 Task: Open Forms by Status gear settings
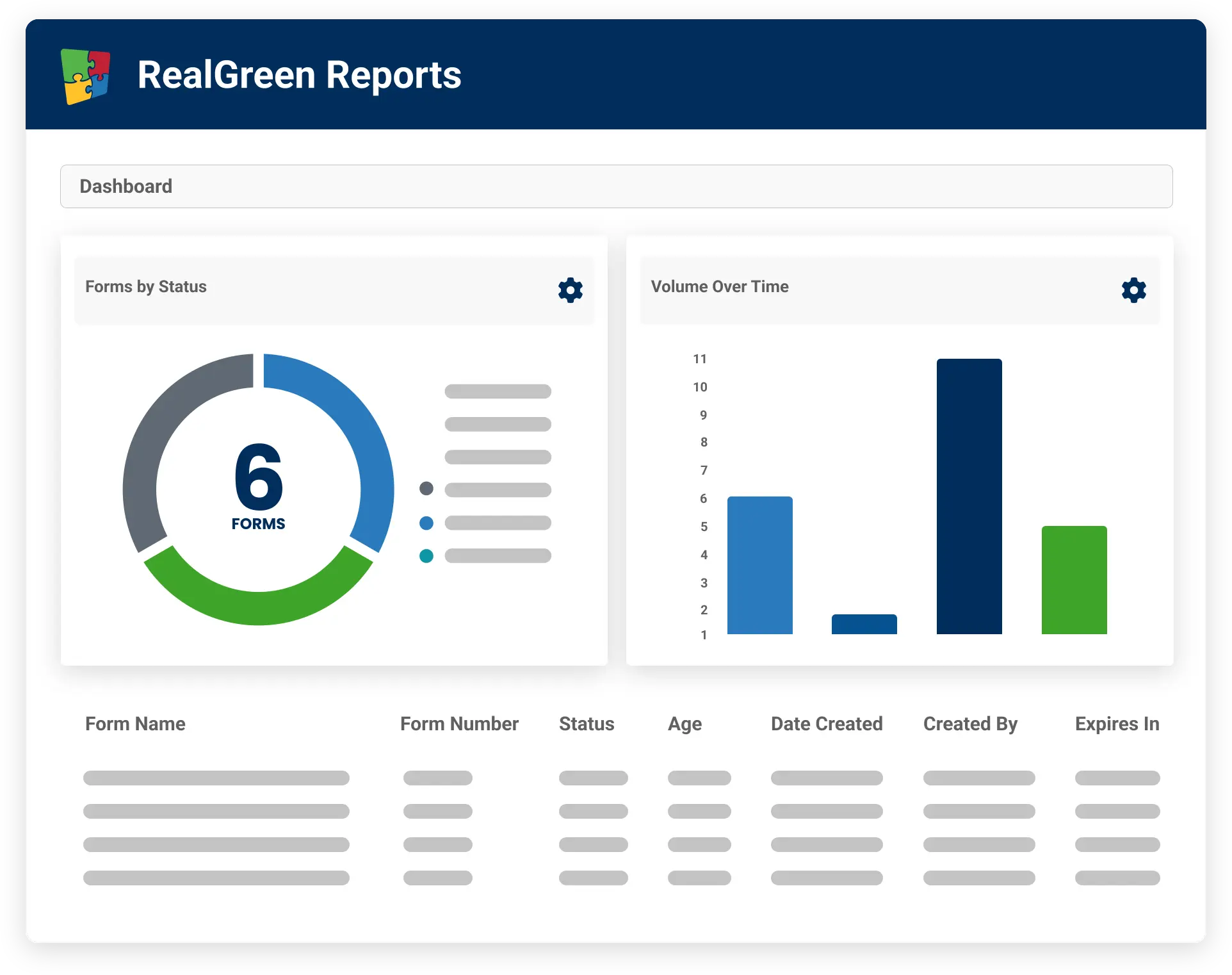570,290
